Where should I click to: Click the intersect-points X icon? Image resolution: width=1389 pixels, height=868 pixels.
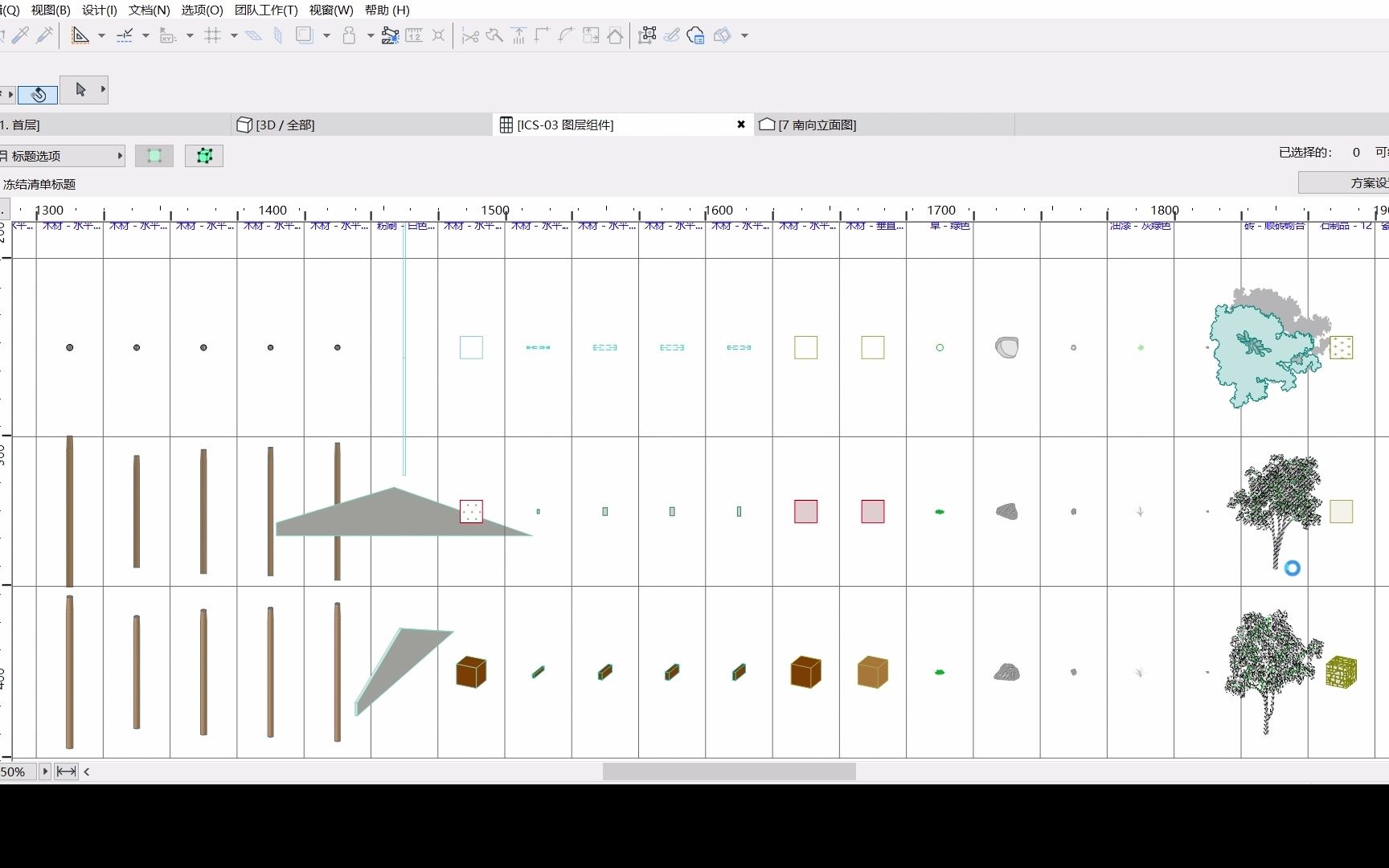tap(438, 35)
